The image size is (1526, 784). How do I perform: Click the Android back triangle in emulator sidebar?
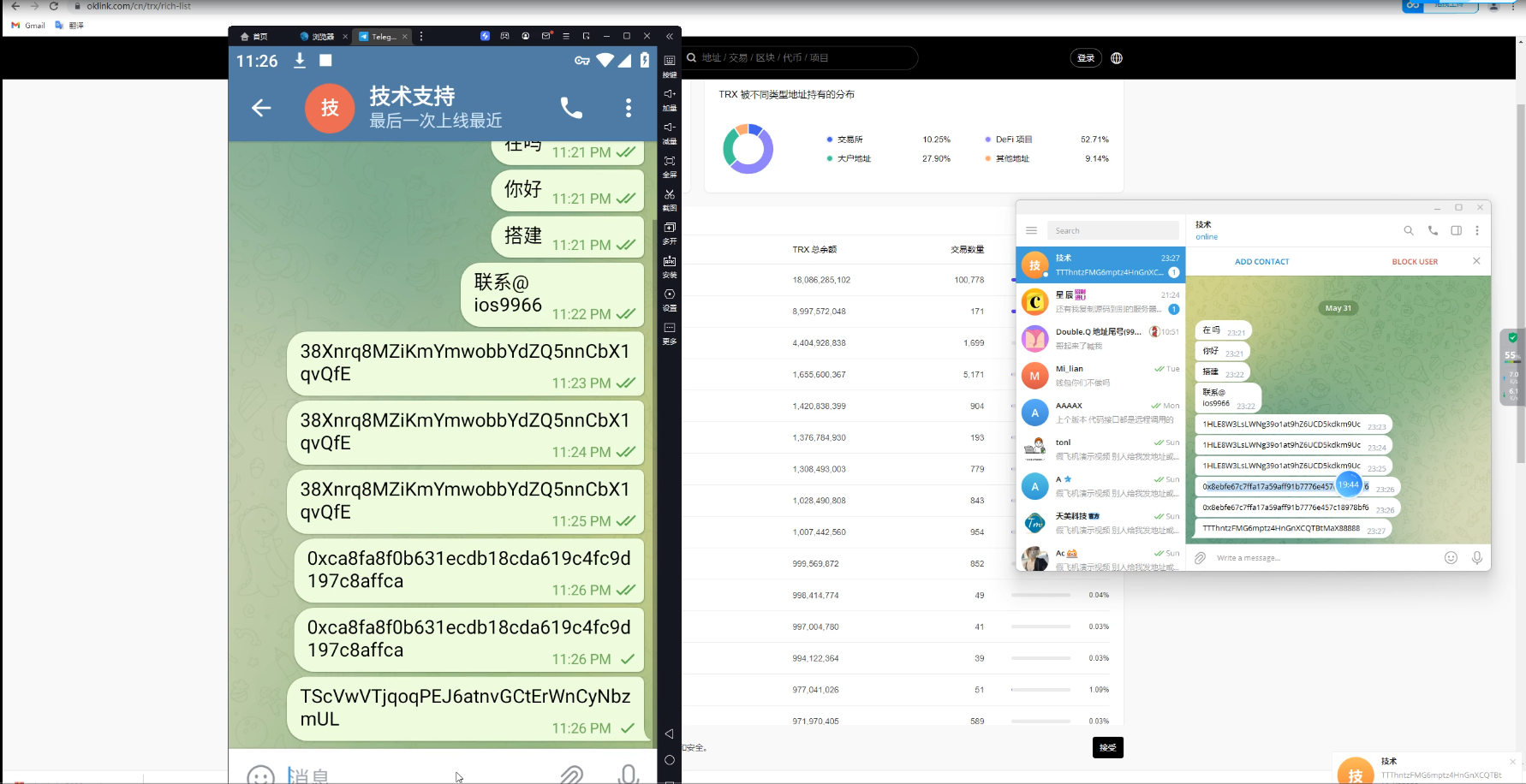pyautogui.click(x=670, y=734)
